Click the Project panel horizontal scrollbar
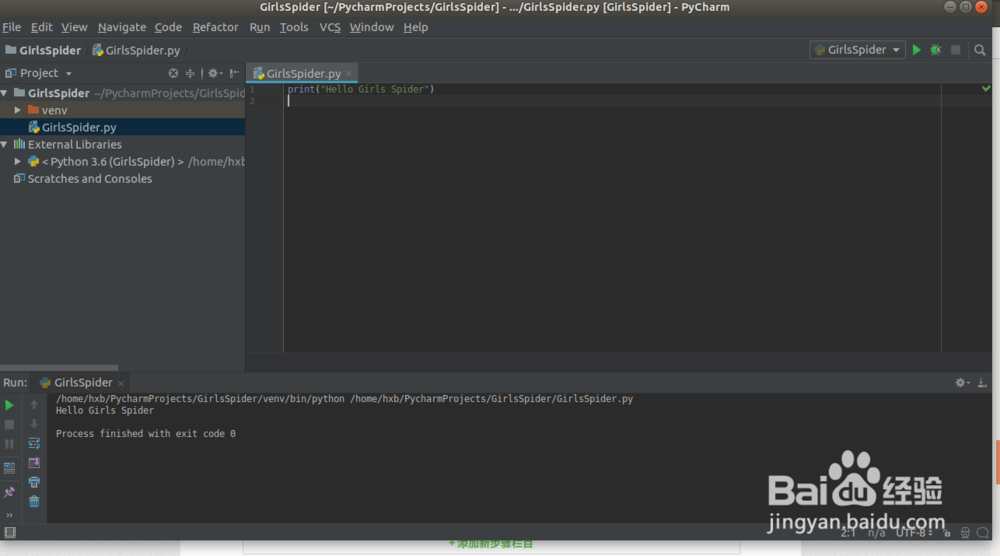This screenshot has width=1000, height=556. [x=59, y=368]
